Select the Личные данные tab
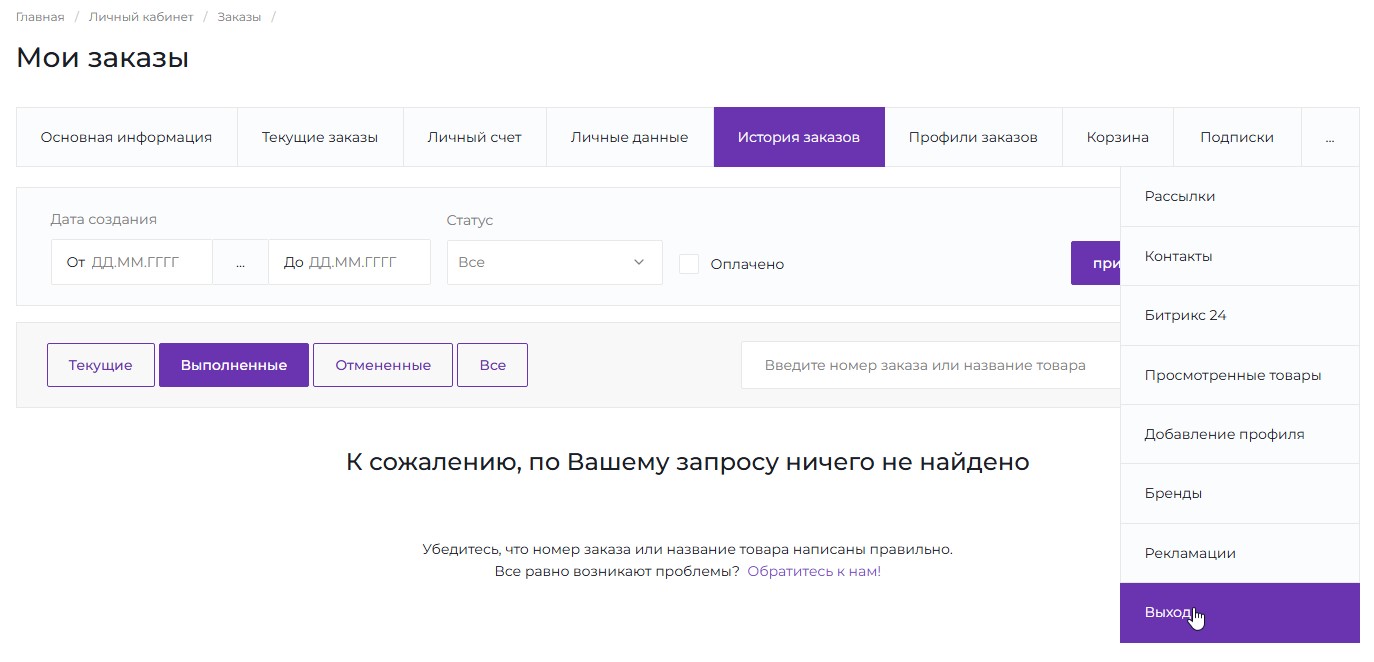Image resolution: width=1374 pixels, height=662 pixels. tap(628, 137)
